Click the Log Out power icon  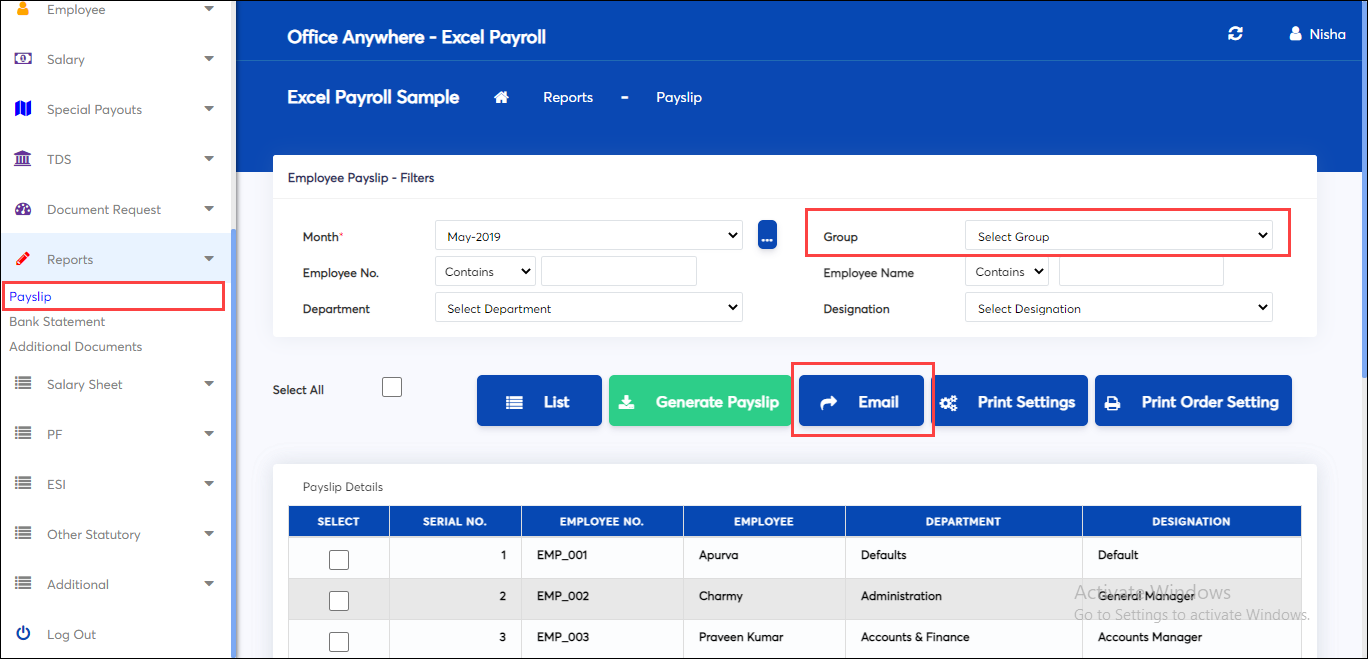pyautogui.click(x=24, y=634)
